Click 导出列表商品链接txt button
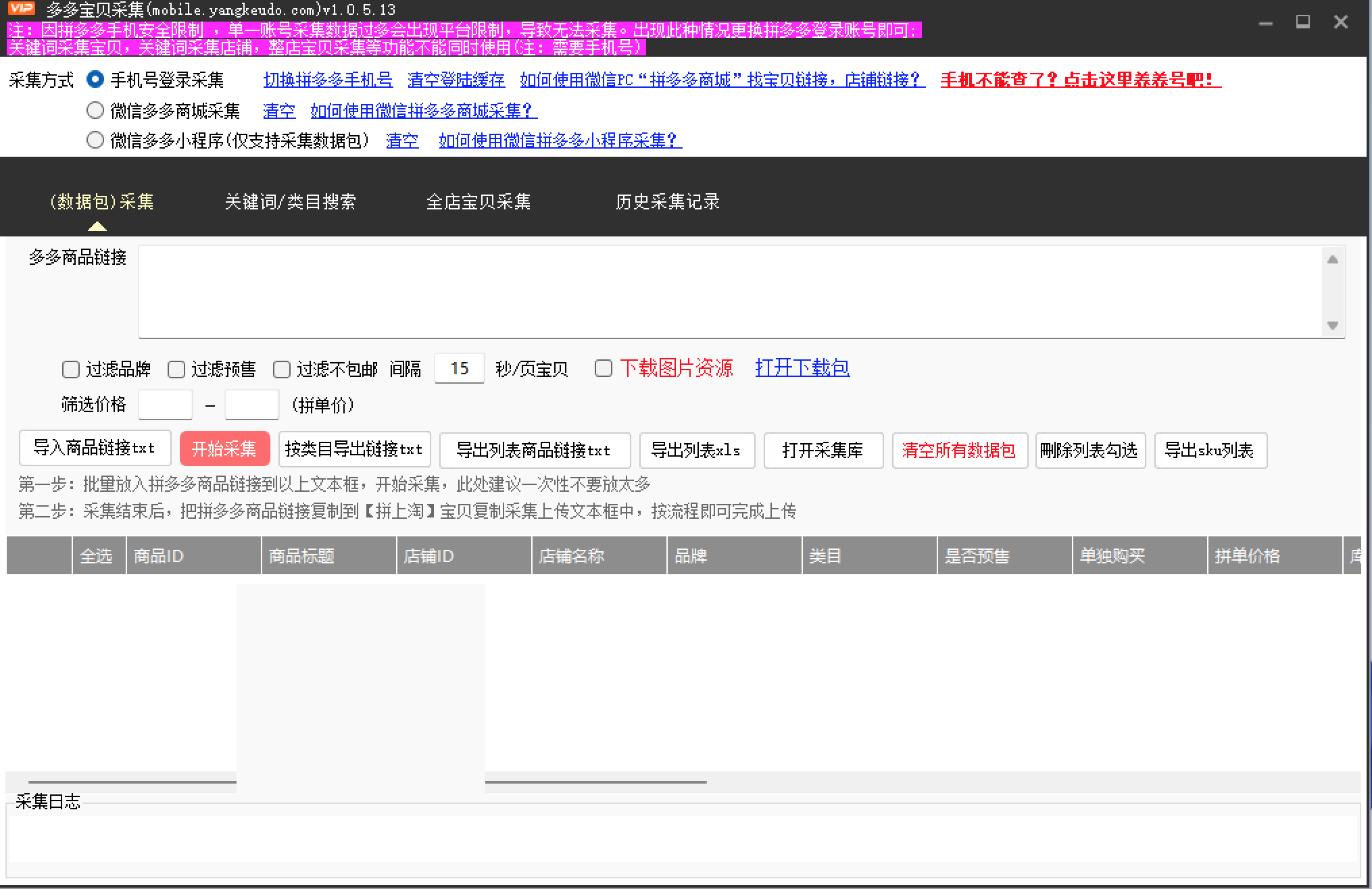Screen dimensions: 1372x889 click(535, 451)
